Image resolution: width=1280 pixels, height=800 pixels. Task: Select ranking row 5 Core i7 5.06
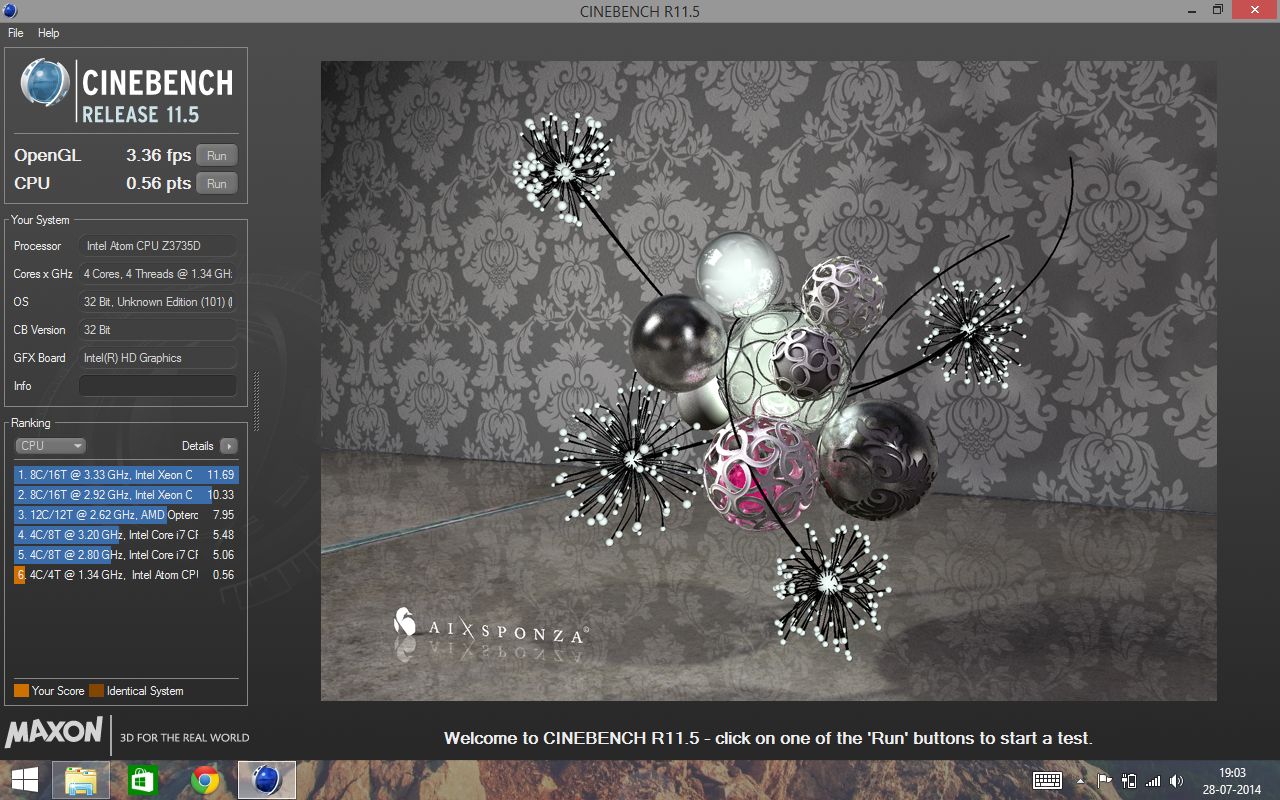(x=126, y=555)
